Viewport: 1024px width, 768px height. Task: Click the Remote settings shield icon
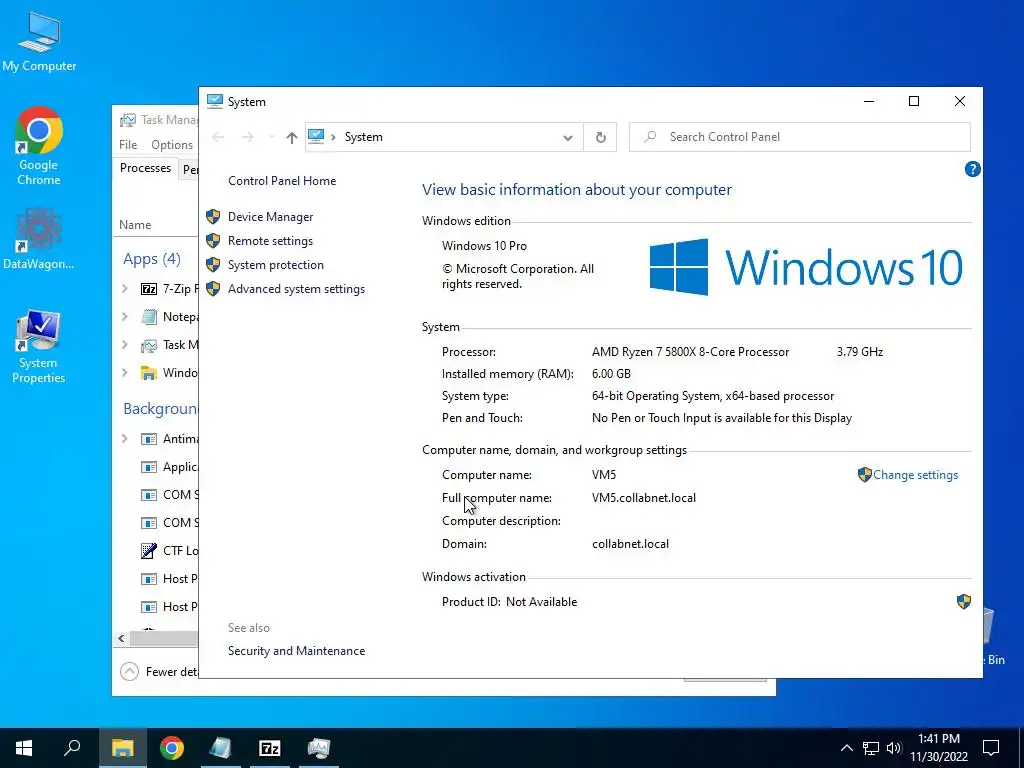point(213,240)
